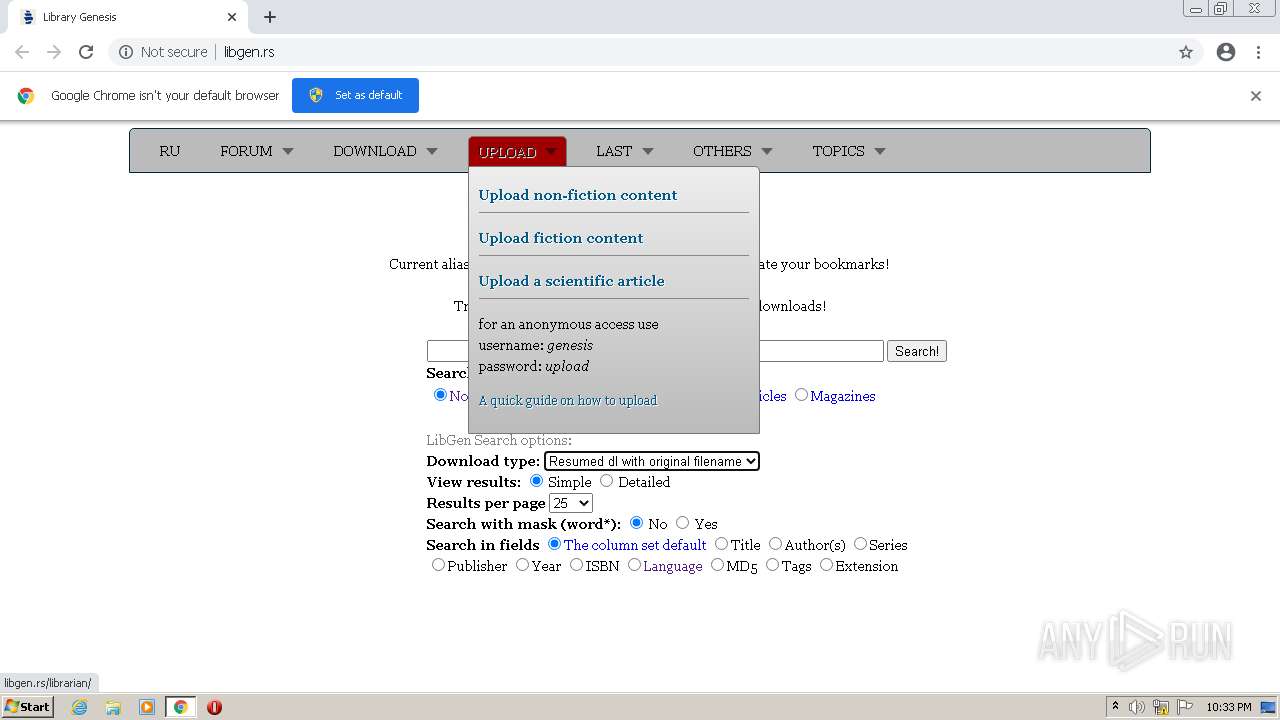Open the red Opera taskbar icon
Viewport: 1280px width, 720px height.
[x=214, y=707]
